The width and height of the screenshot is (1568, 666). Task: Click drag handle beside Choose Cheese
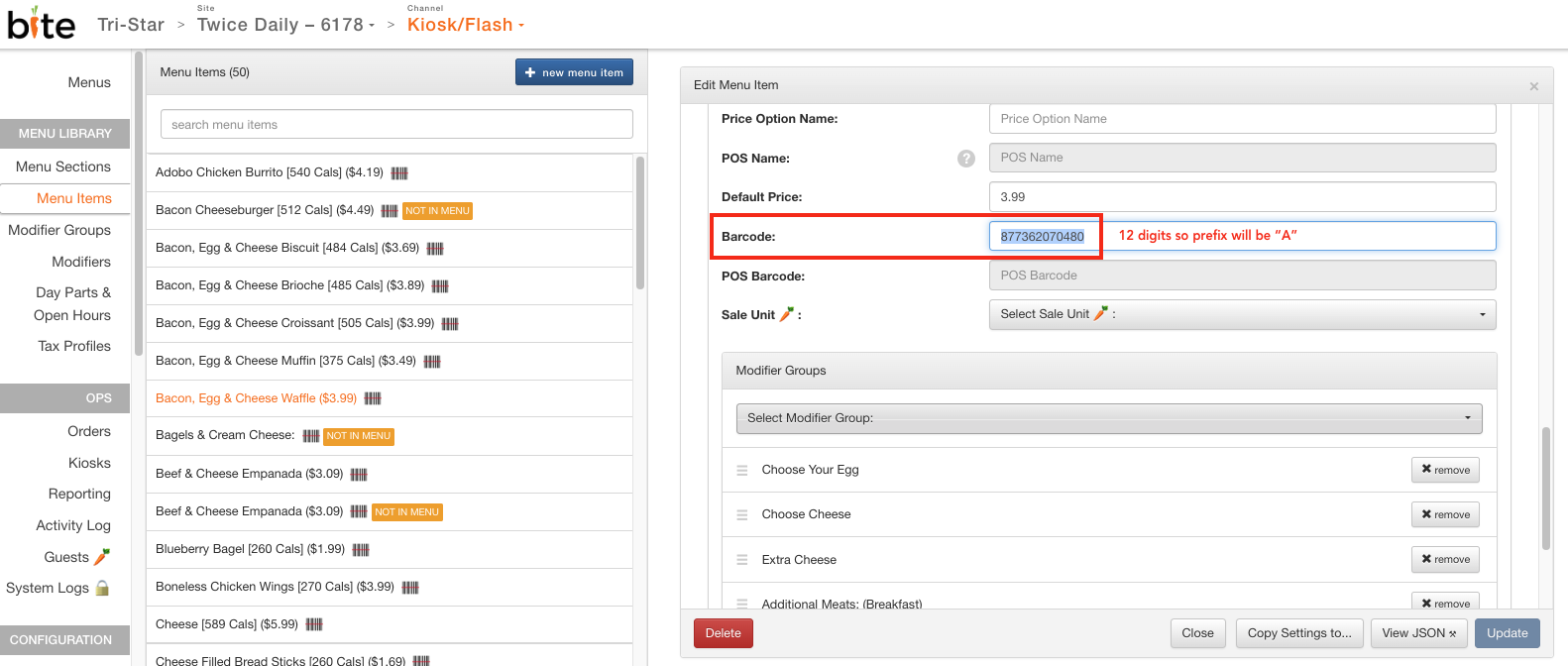tap(741, 515)
